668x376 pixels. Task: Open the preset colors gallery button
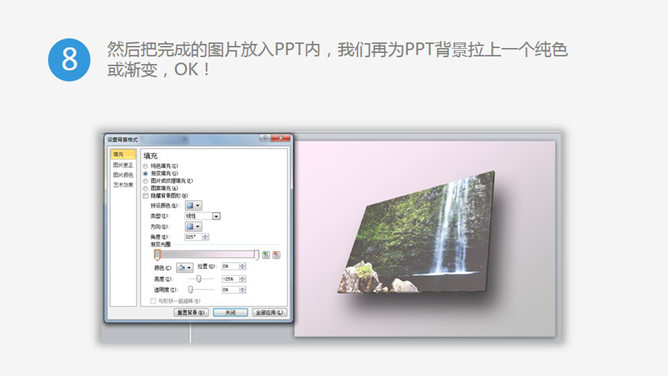point(193,206)
